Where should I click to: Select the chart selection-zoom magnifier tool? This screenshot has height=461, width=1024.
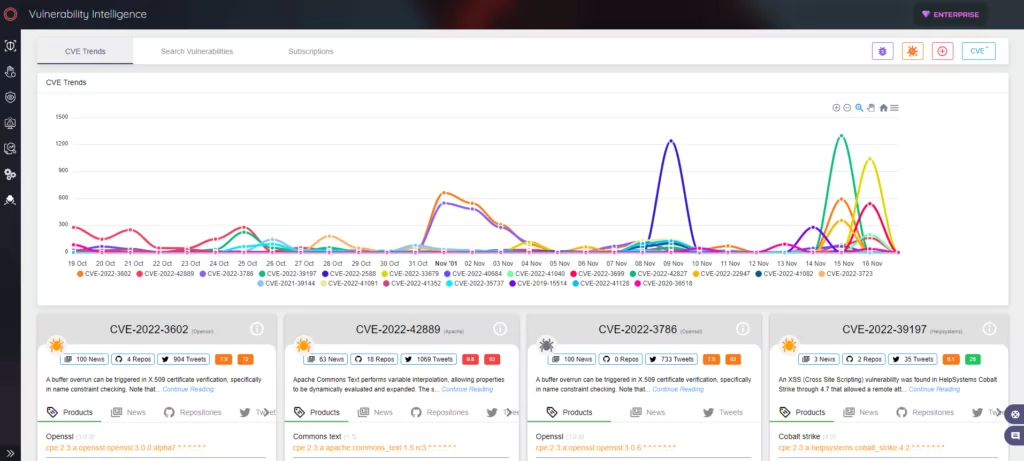(859, 108)
